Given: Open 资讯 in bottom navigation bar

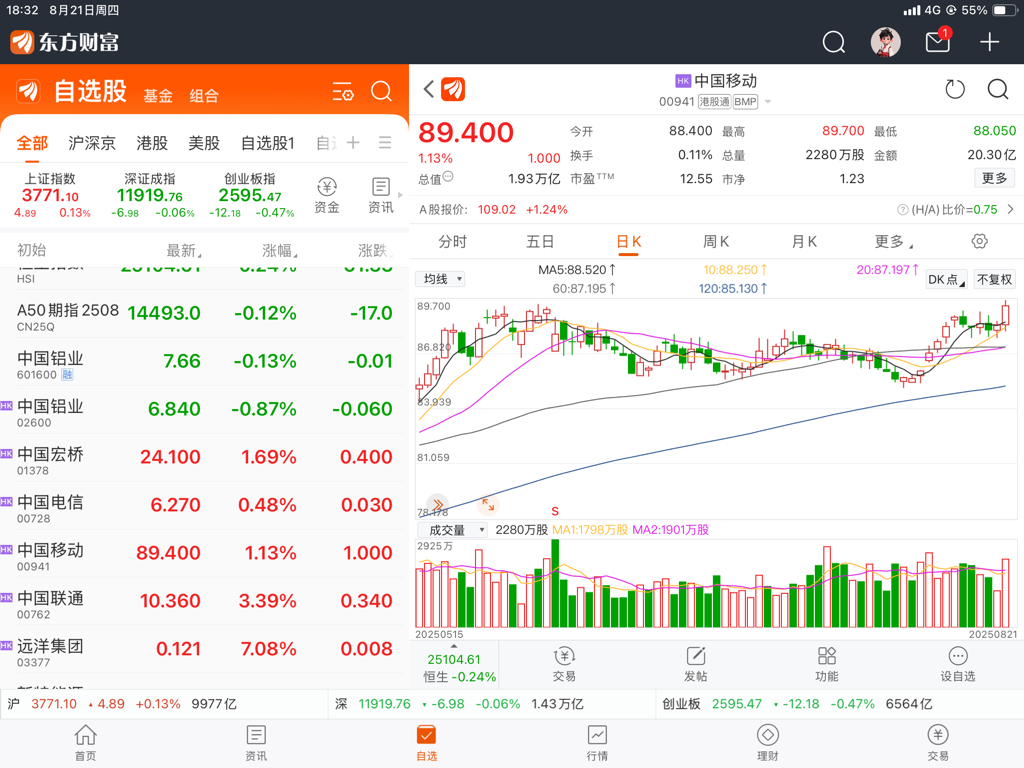Looking at the screenshot, I should 256,743.
